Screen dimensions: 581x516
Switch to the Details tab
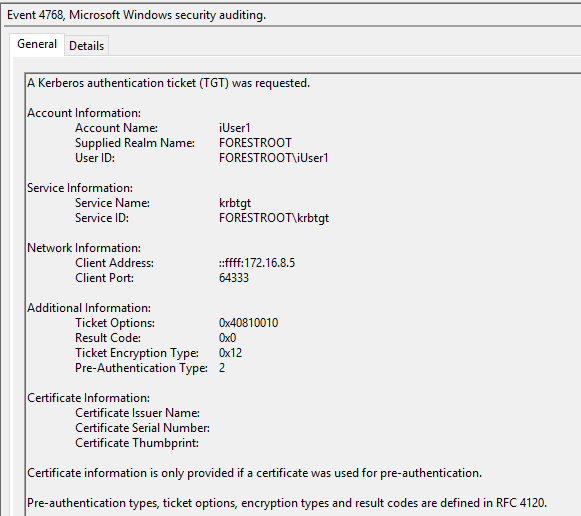(86, 46)
